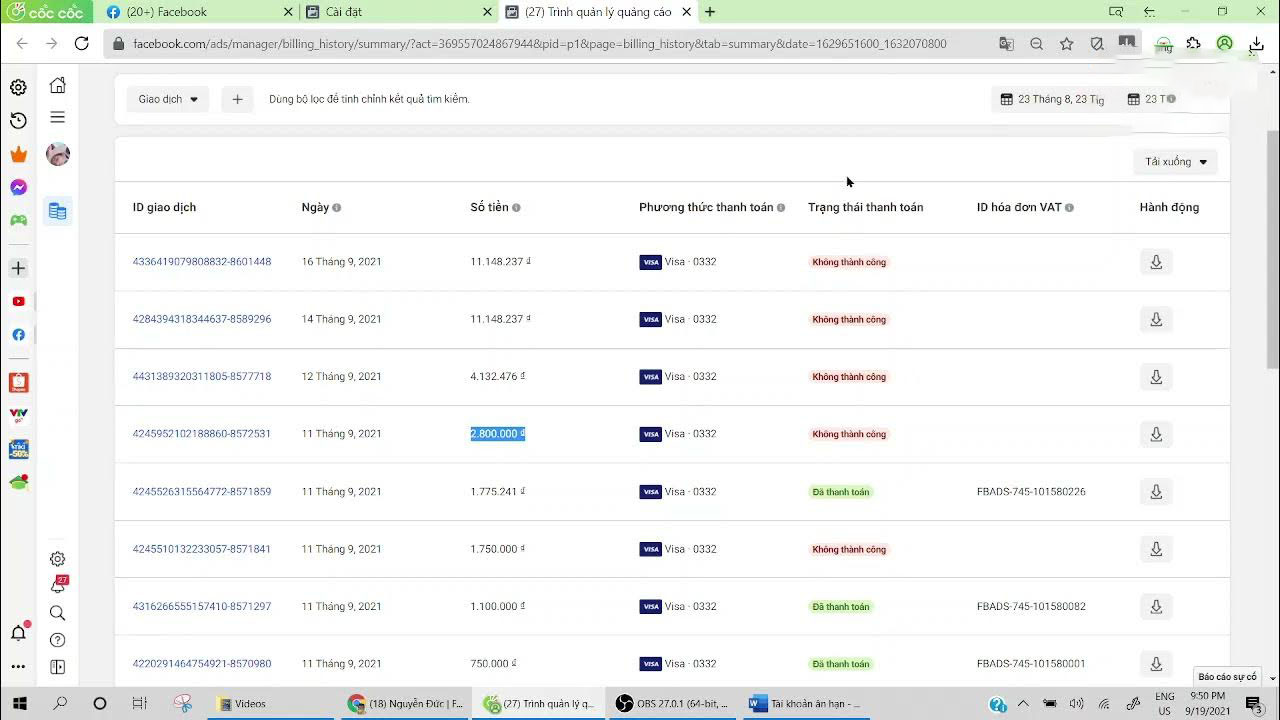This screenshot has height=720, width=1280.
Task: Reload the current page
Action: coord(82,44)
